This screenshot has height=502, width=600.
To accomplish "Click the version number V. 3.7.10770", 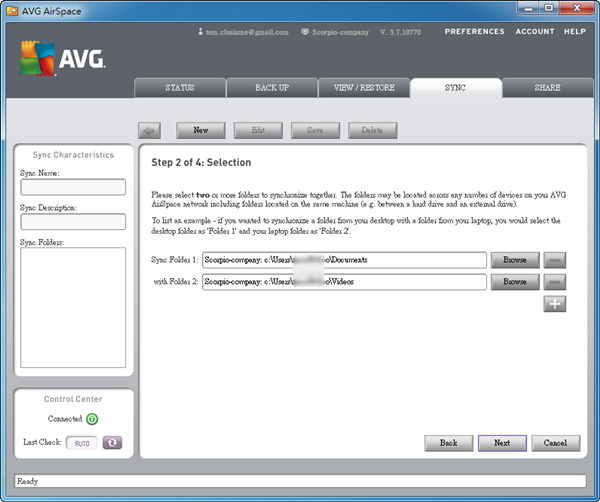I will pos(401,32).
